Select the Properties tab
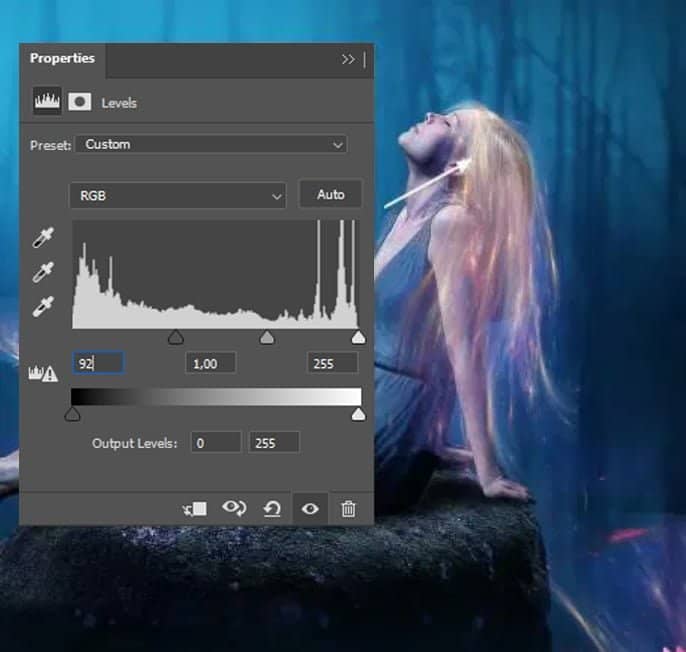This screenshot has height=652, width=686. 62,59
